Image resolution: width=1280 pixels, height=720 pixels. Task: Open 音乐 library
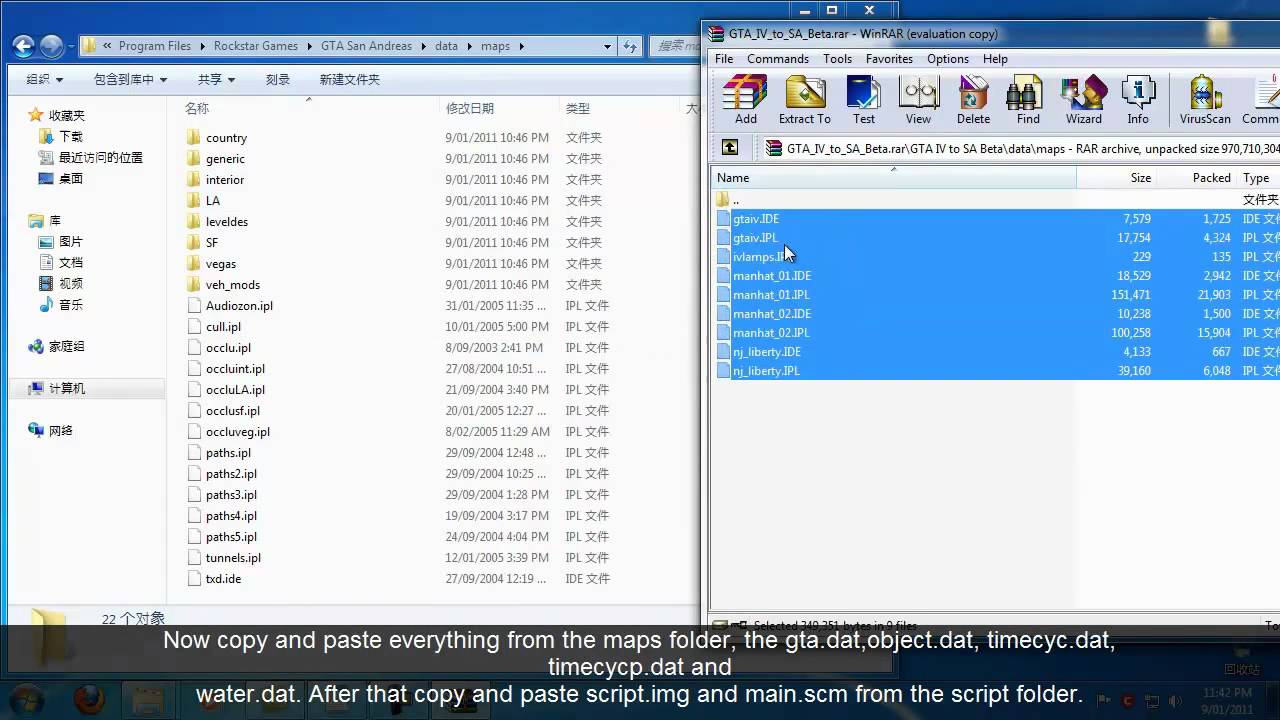pos(71,304)
